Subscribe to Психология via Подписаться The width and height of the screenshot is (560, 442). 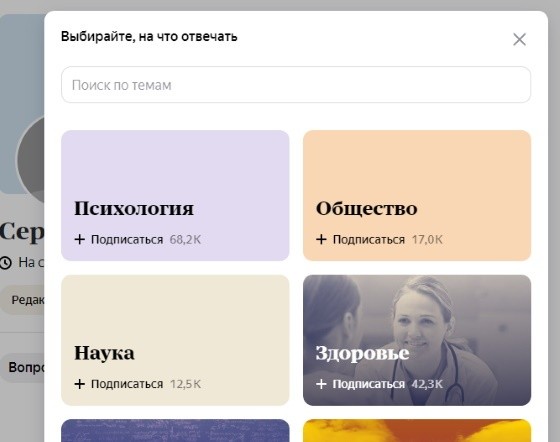click(127, 240)
